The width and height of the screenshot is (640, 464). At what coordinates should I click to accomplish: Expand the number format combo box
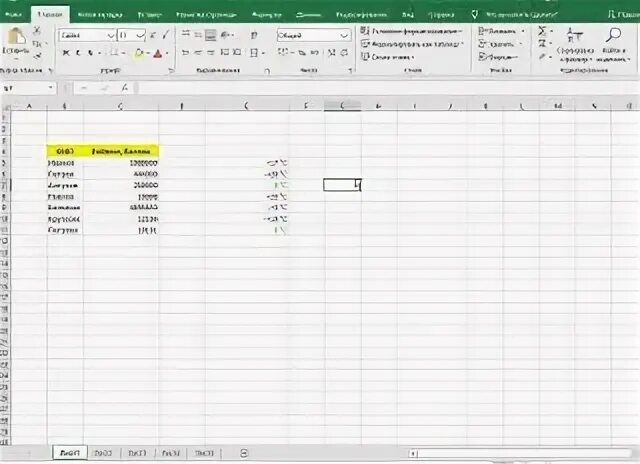click(344, 36)
